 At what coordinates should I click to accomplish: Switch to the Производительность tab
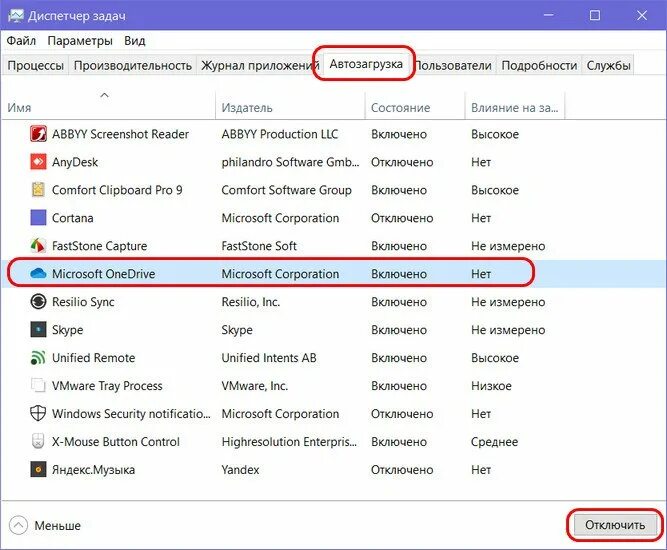(x=133, y=66)
